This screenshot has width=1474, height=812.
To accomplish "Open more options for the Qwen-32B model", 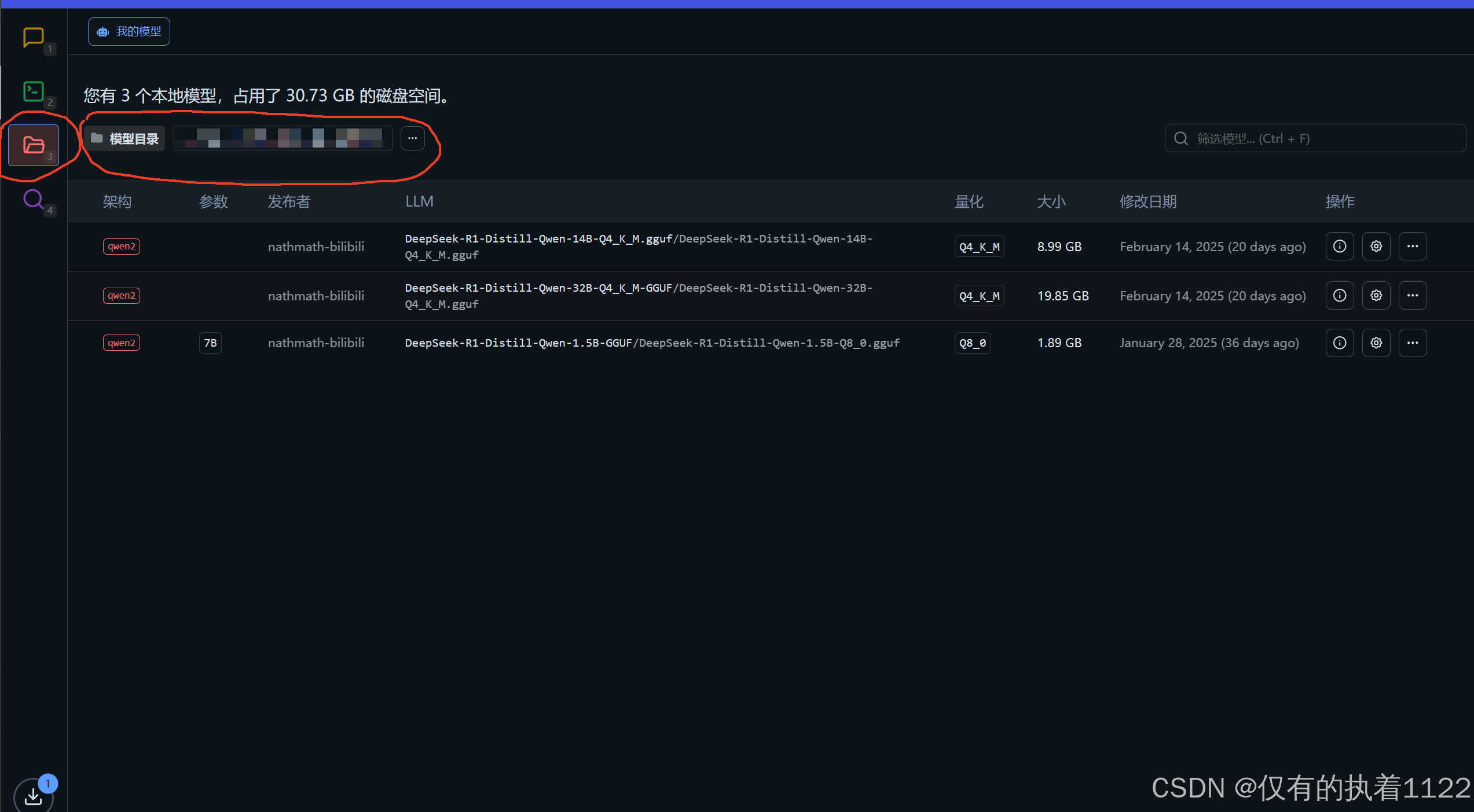I will tap(1412, 296).
